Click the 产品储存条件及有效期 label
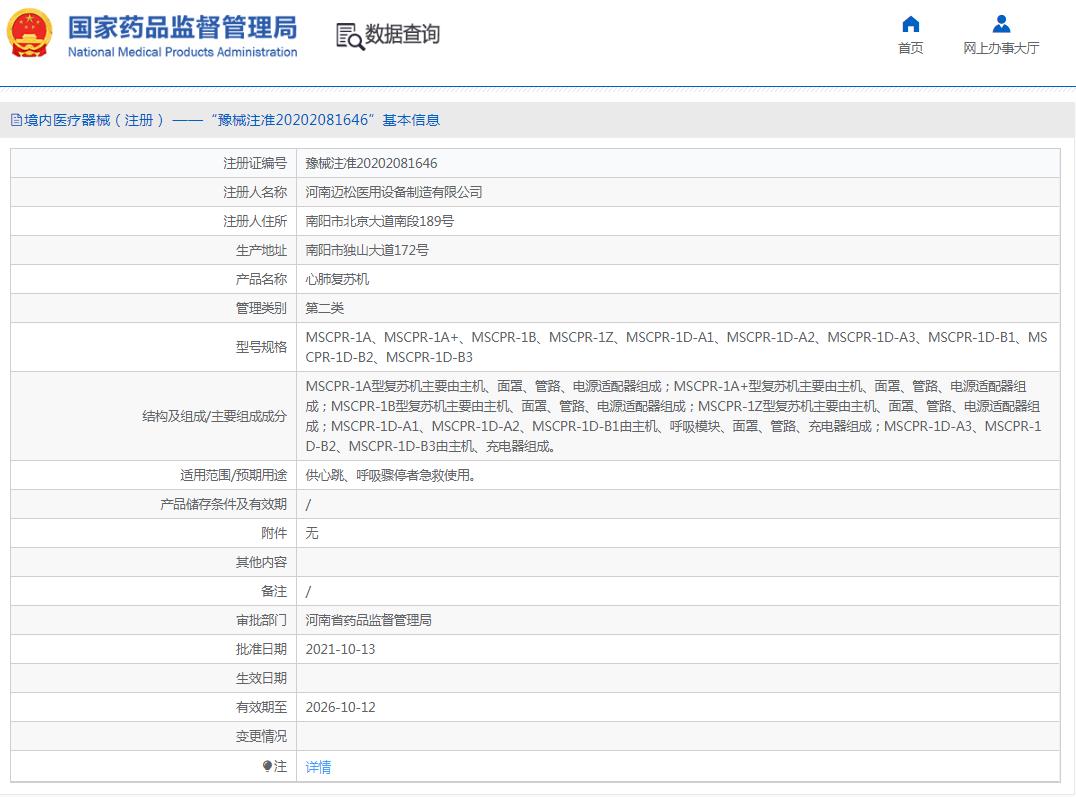 223,504
